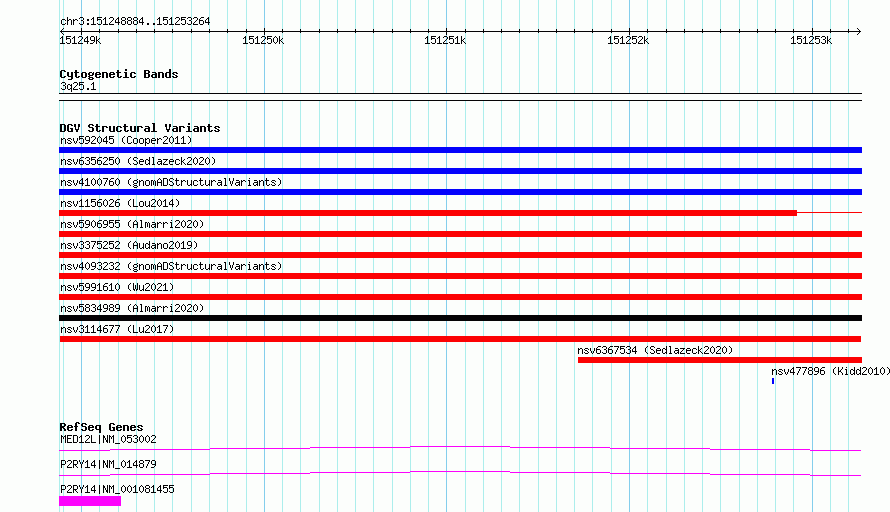Click the nsv4100760 (gnomADStructuralVariants) label
This screenshot has width=890, height=512.
tap(171, 182)
